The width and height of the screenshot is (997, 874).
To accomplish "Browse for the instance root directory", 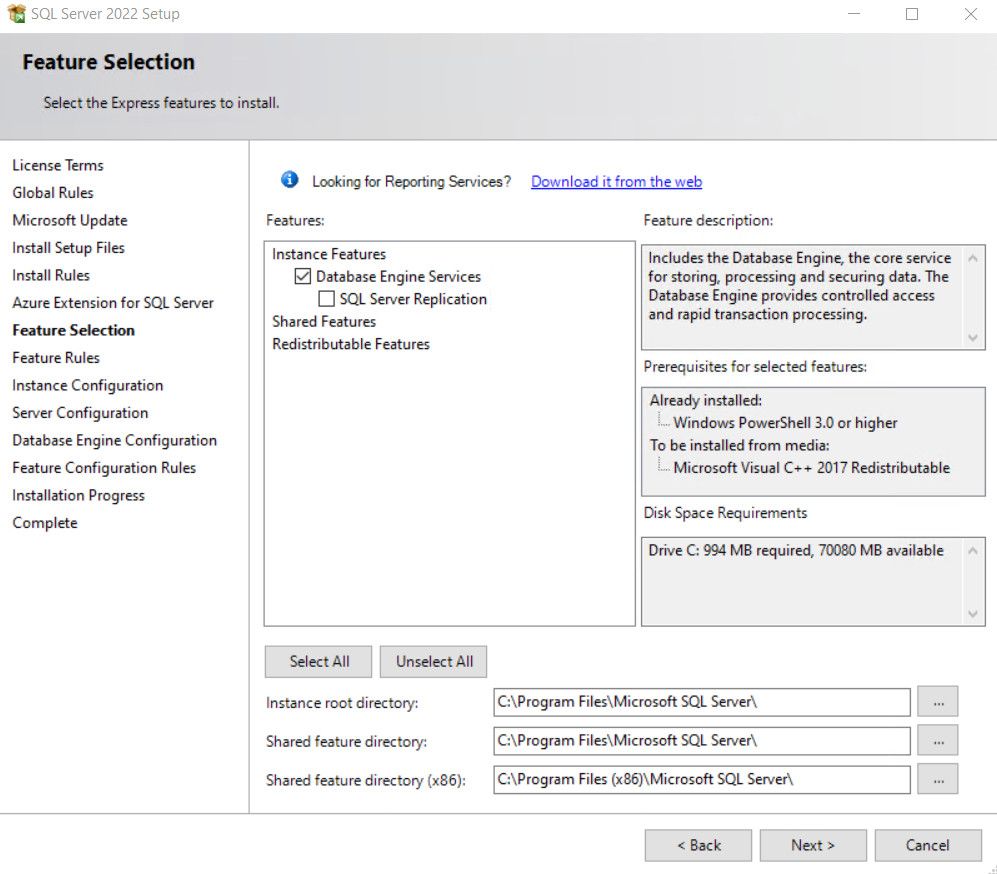I will pos(937,702).
